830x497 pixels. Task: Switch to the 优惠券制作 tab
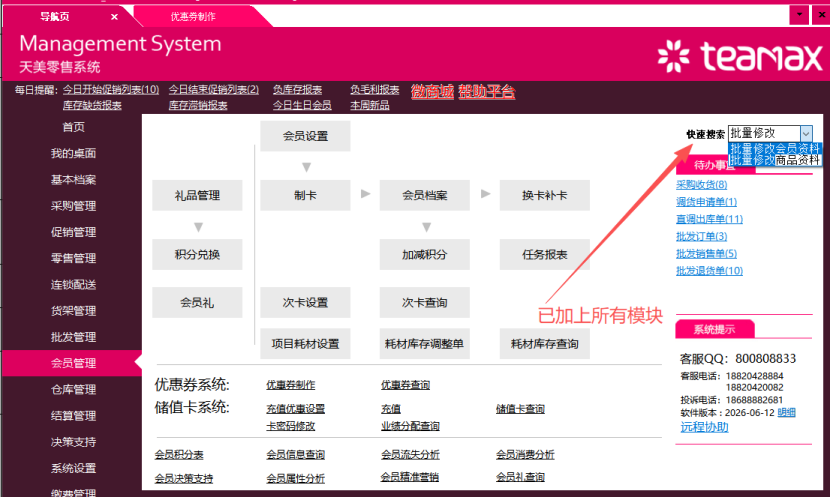pyautogui.click(x=193, y=16)
